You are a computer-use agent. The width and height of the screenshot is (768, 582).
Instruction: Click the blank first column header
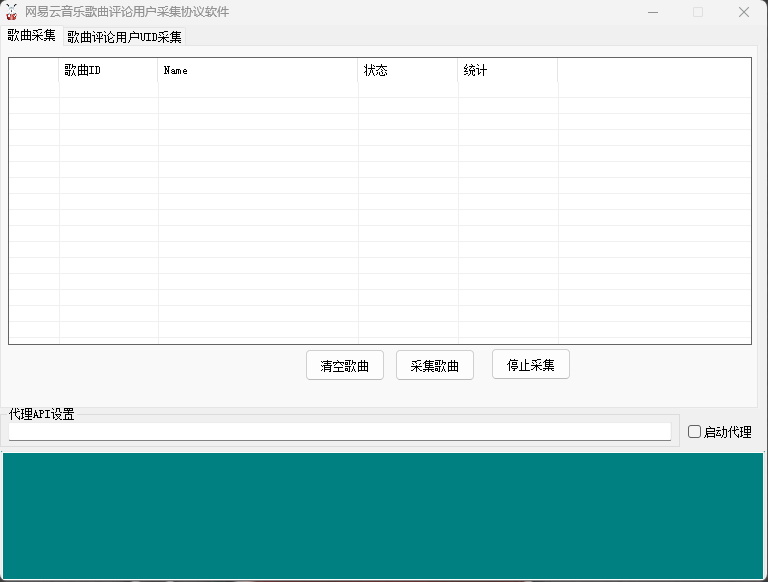pos(34,70)
